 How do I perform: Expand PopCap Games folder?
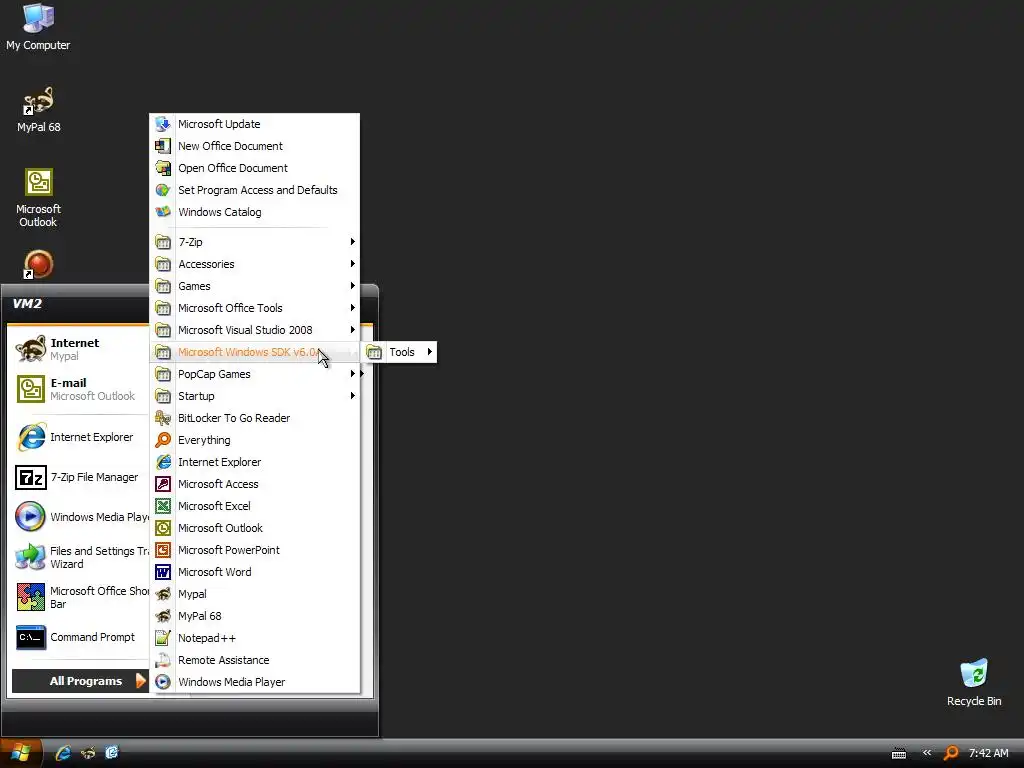click(255, 374)
